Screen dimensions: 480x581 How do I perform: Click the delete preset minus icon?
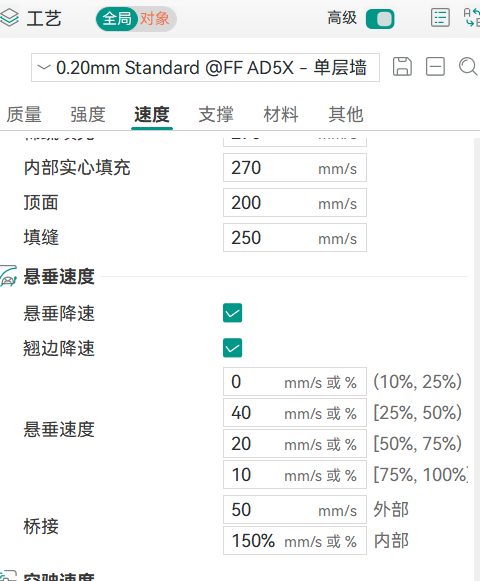coord(435,67)
